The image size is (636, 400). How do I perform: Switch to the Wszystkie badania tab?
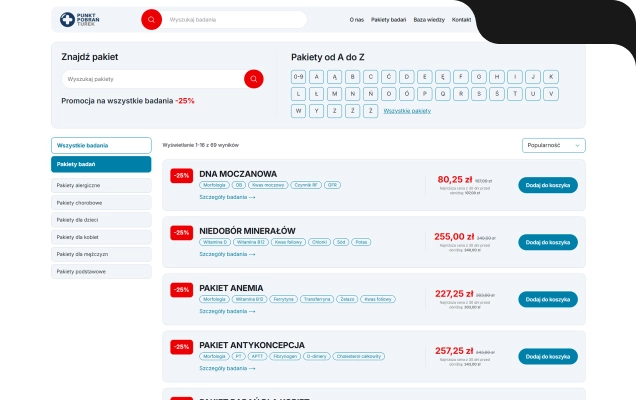coord(101,145)
